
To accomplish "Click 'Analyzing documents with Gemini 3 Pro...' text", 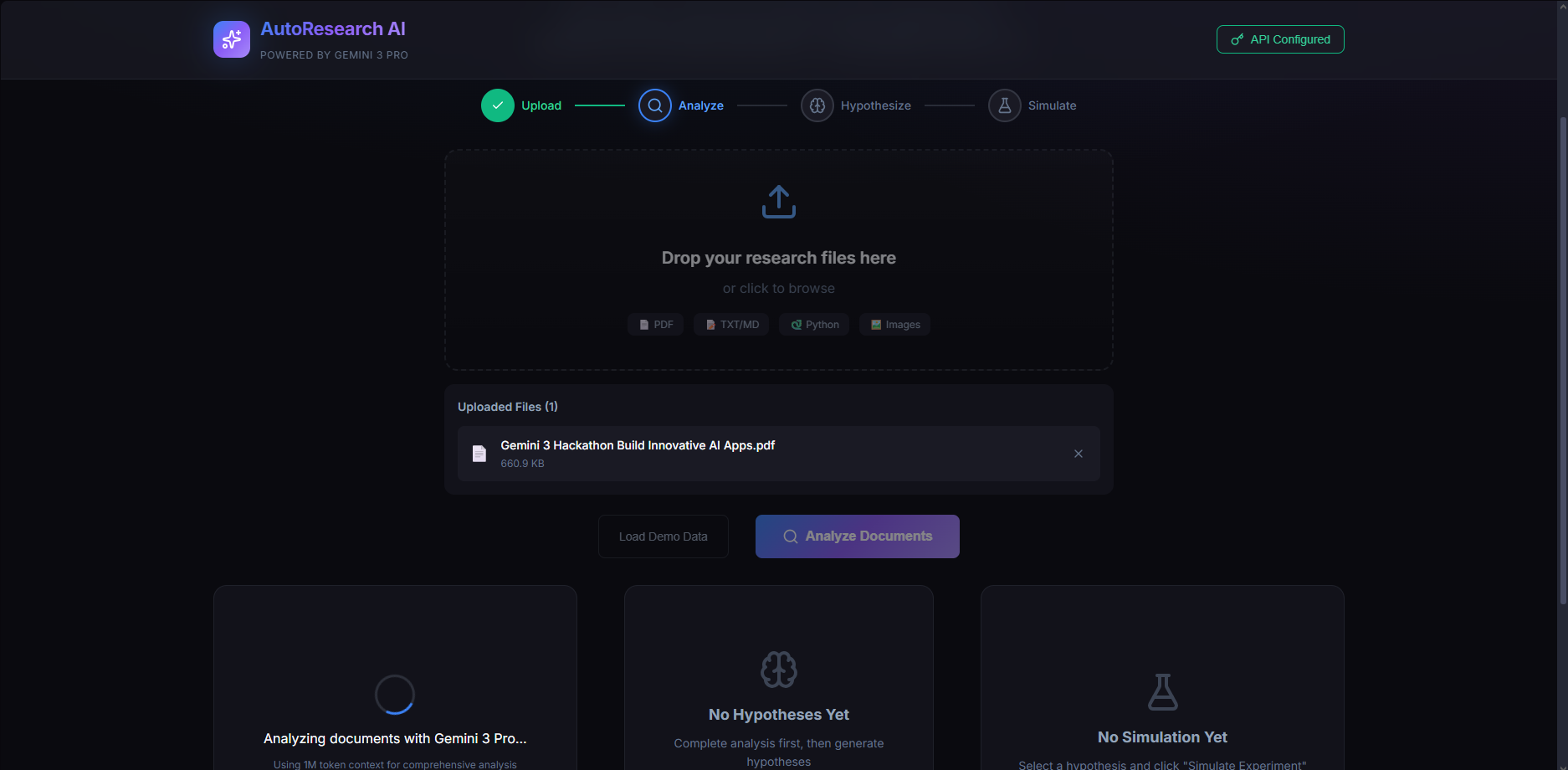I will pos(395,738).
